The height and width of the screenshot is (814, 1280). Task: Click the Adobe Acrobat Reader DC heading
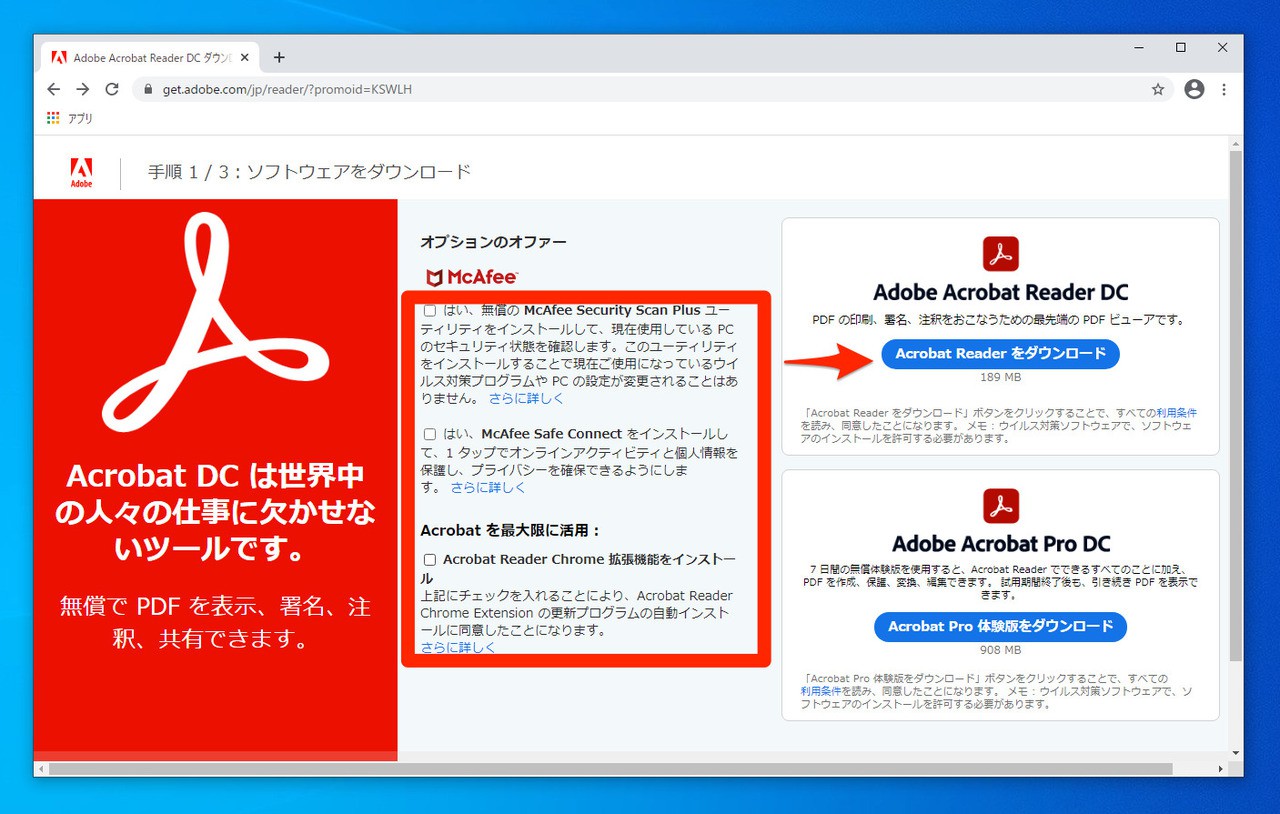click(x=1001, y=293)
